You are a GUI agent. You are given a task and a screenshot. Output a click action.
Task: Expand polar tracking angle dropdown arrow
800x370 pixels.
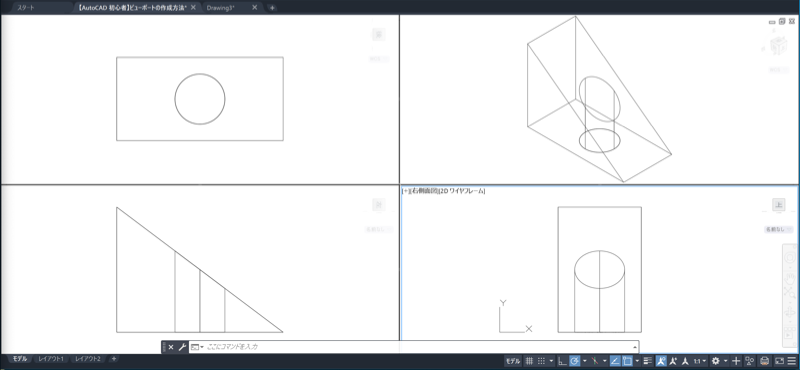tap(585, 361)
